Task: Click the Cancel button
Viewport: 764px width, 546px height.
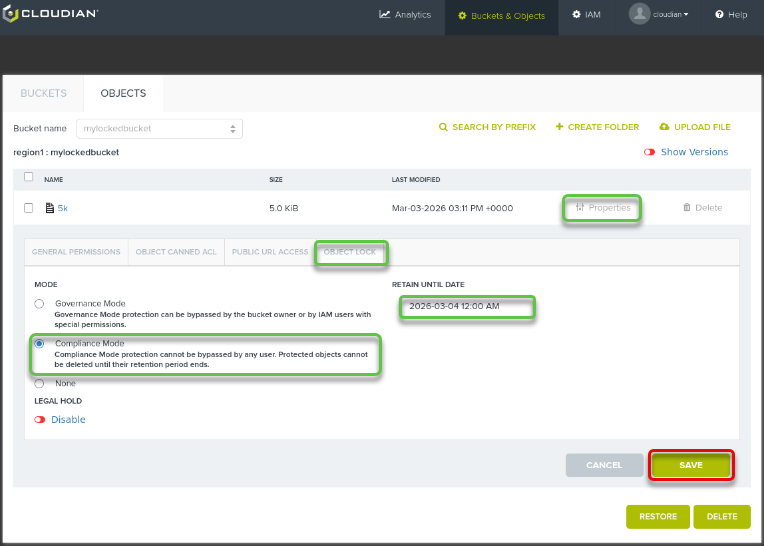Action: 604,465
